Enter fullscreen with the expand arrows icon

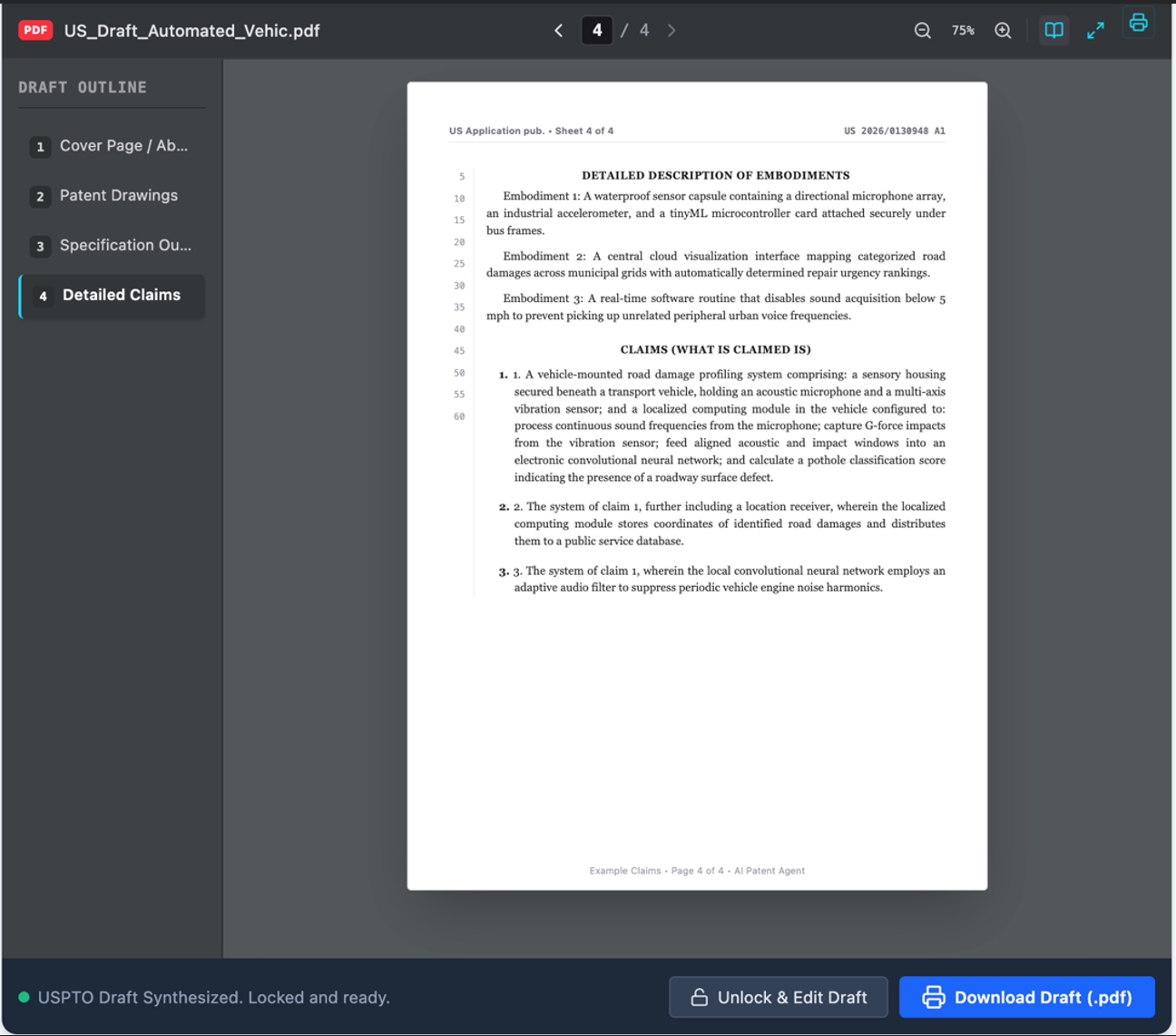click(1096, 30)
